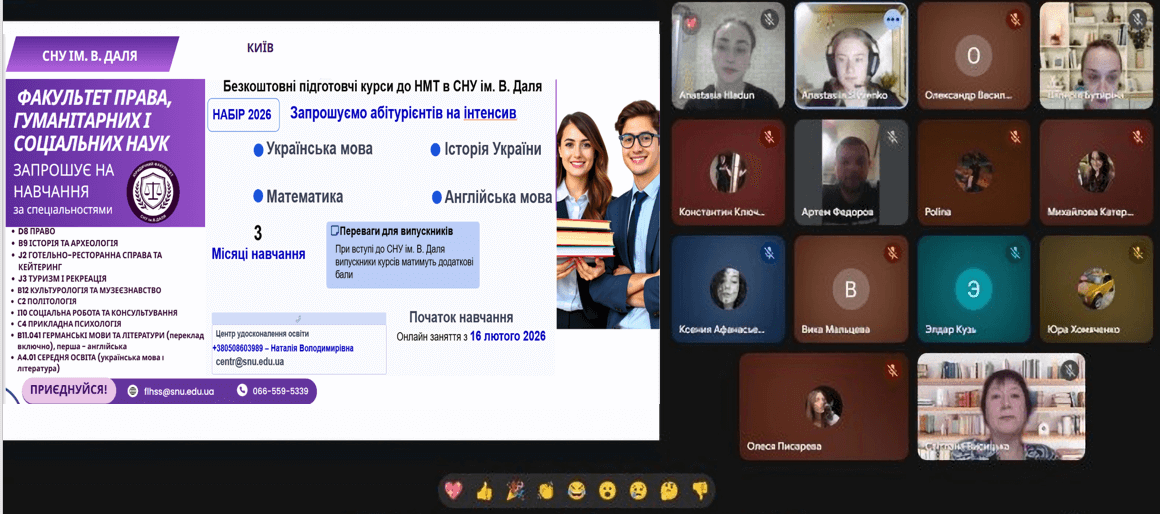This screenshot has width=1160, height=514.
Task: Click the D8 ПРАВО specialty item
Action: tap(38, 231)
